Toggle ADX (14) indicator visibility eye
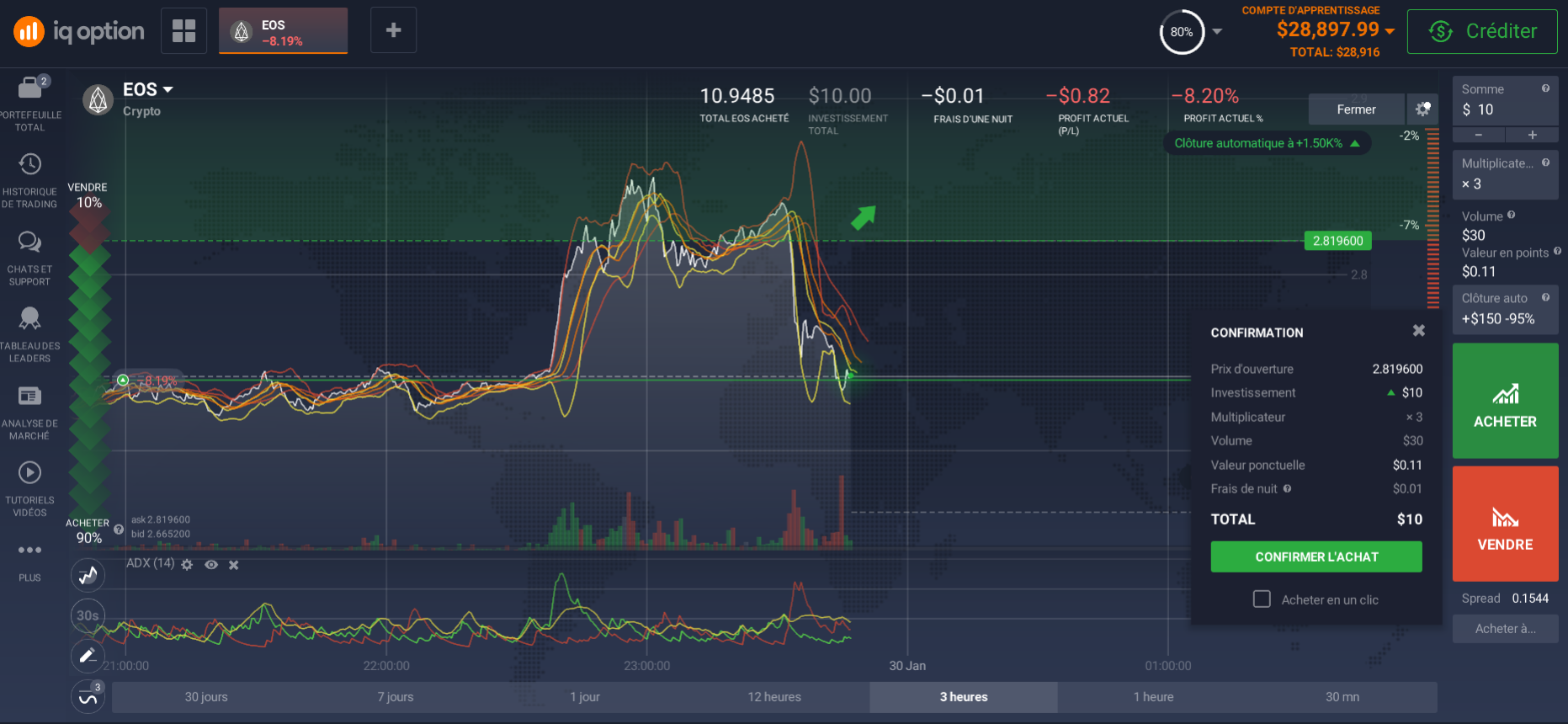1568x724 pixels. tap(211, 565)
